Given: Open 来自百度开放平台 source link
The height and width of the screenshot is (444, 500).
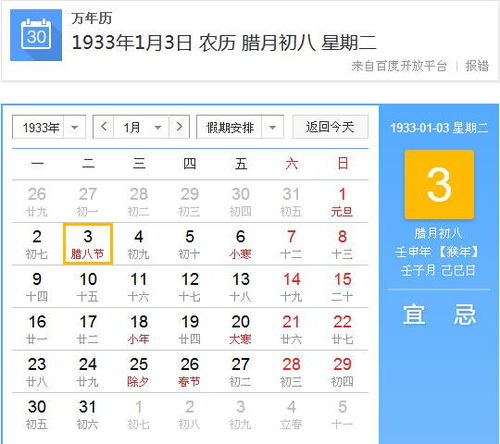Looking at the screenshot, I should click(x=399, y=66).
